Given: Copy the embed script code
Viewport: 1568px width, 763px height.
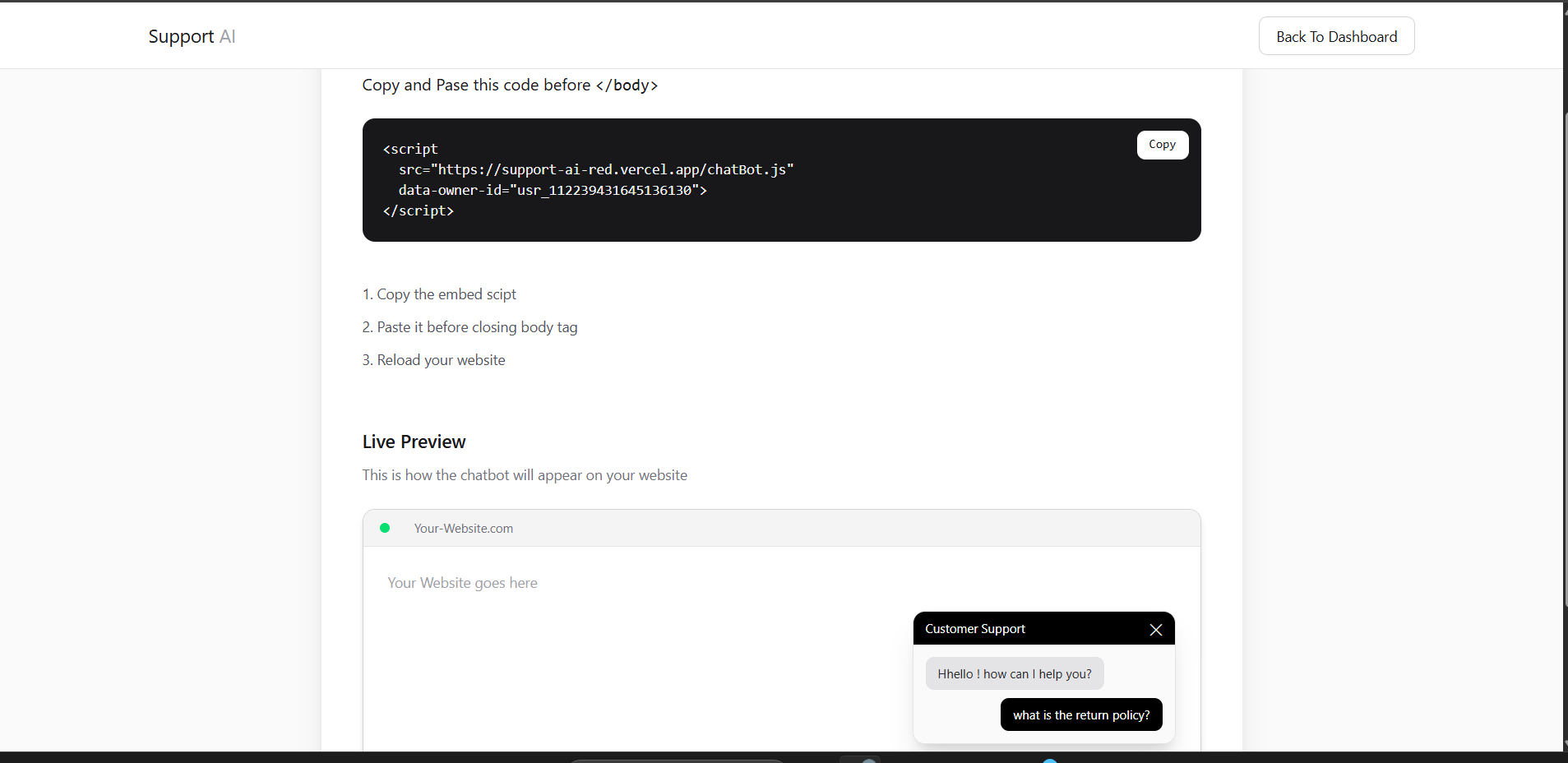Looking at the screenshot, I should 1162,145.
